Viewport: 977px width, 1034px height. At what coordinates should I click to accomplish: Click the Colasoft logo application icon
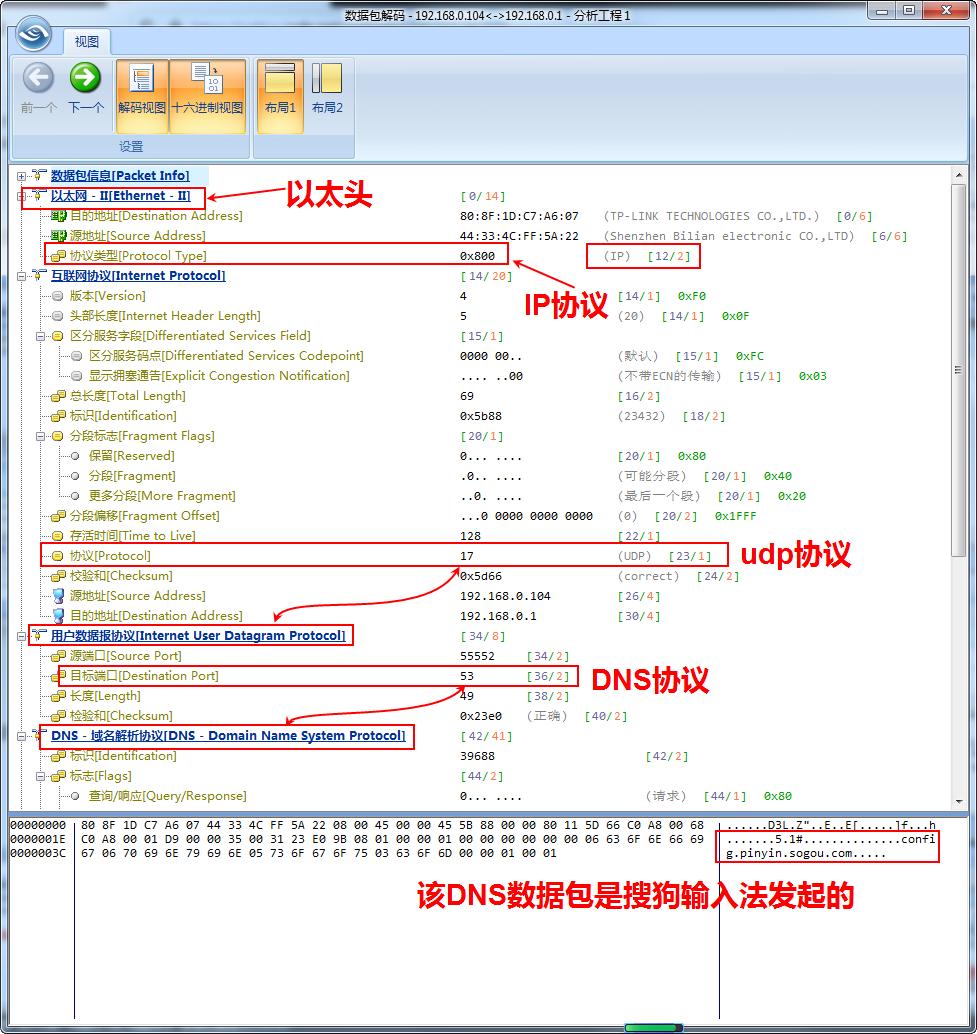click(x=33, y=33)
